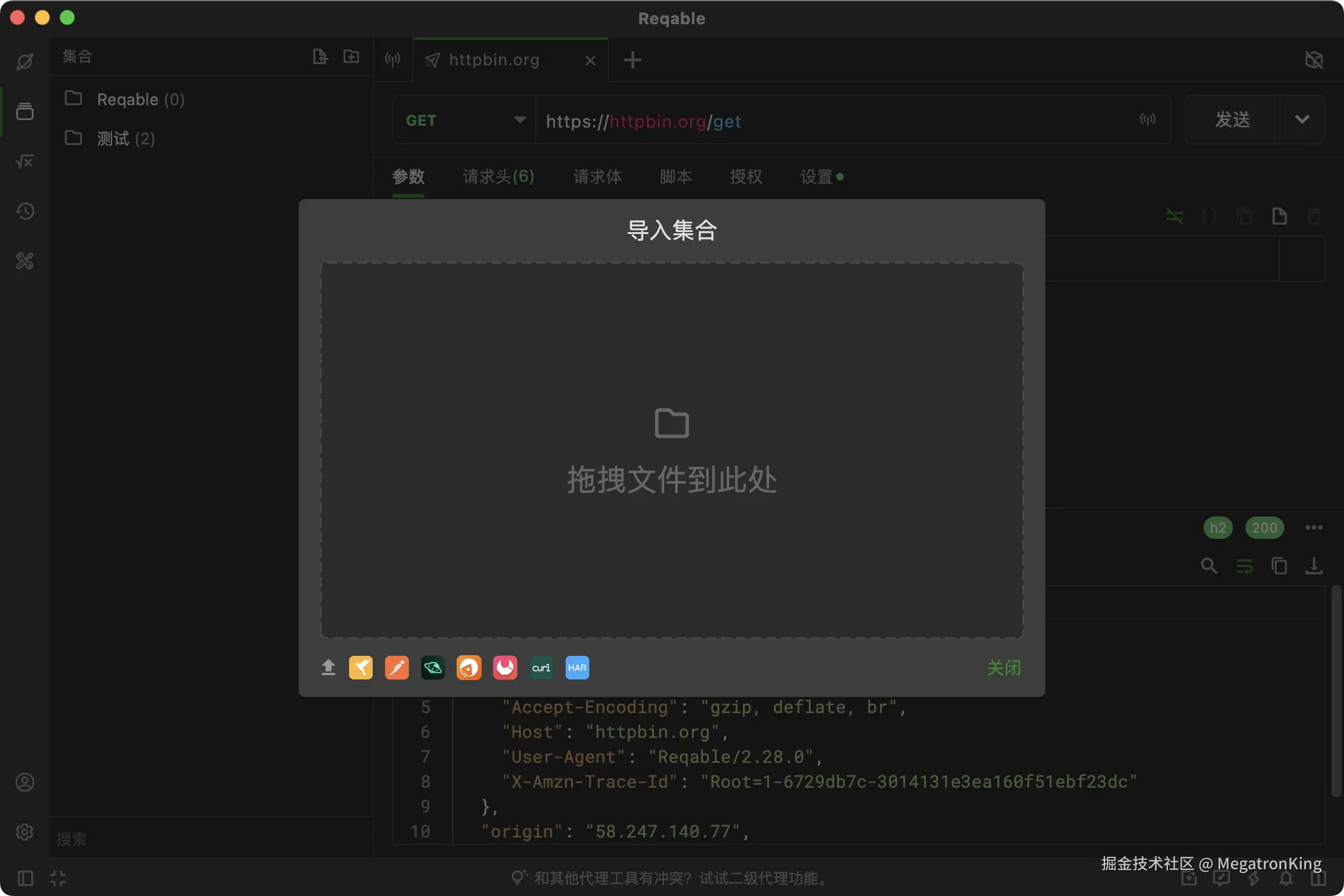1344x896 pixels.
Task: Click the upload file icon in import dialog
Action: pyautogui.click(x=329, y=668)
